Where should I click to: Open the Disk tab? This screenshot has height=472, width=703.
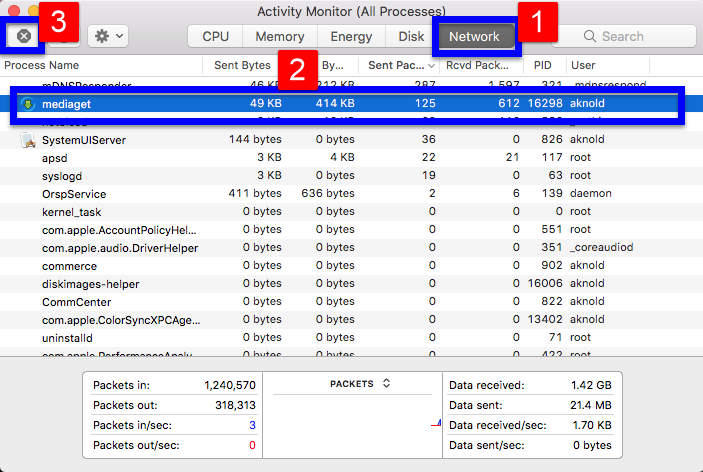point(411,36)
